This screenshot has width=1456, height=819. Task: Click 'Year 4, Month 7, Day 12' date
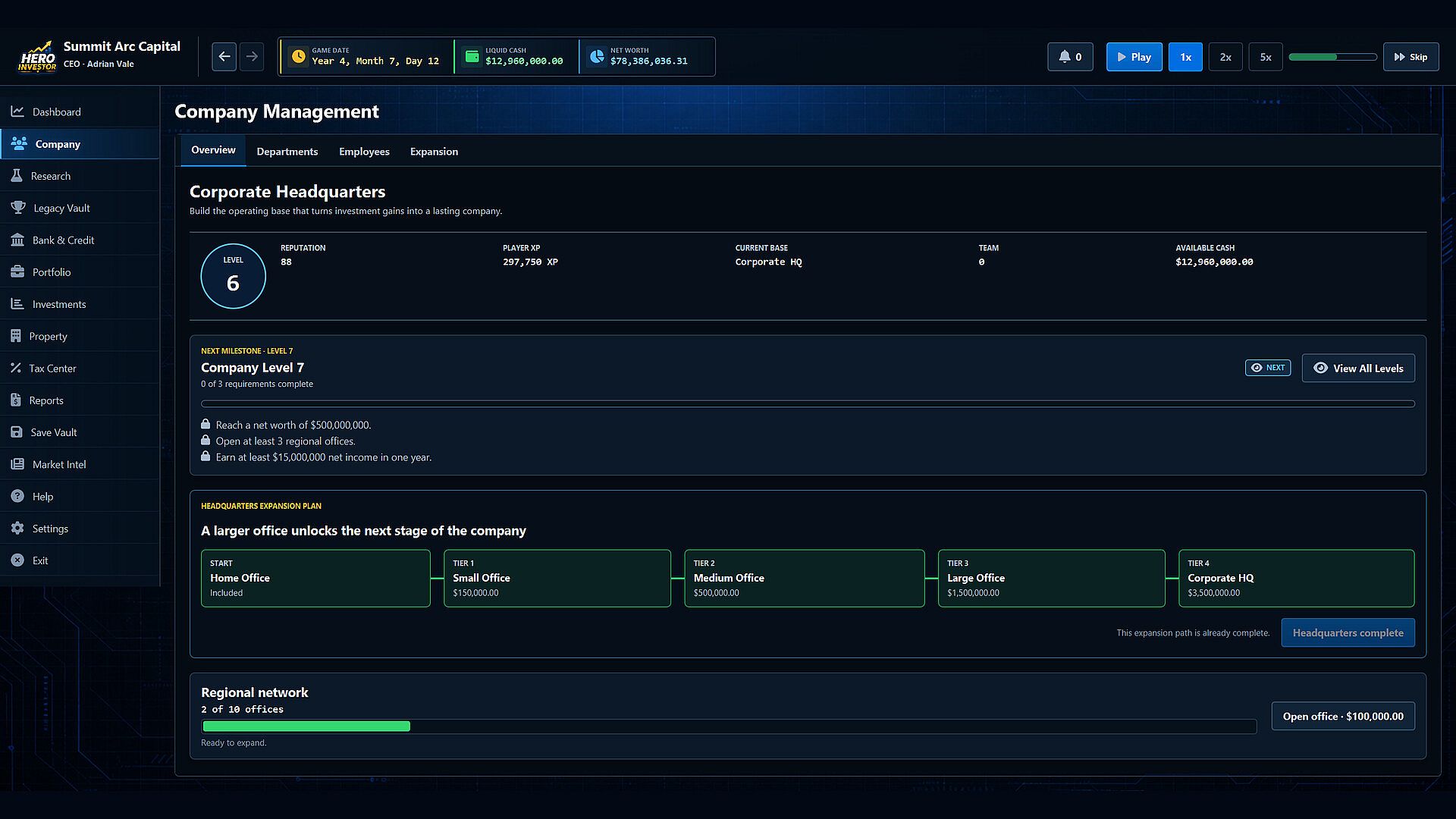tap(375, 61)
